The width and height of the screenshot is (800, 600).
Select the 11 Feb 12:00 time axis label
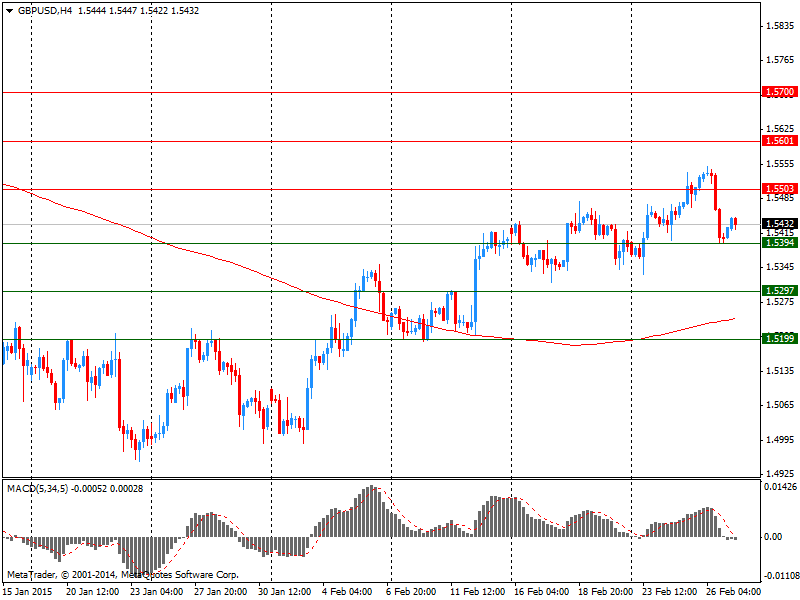click(477, 592)
